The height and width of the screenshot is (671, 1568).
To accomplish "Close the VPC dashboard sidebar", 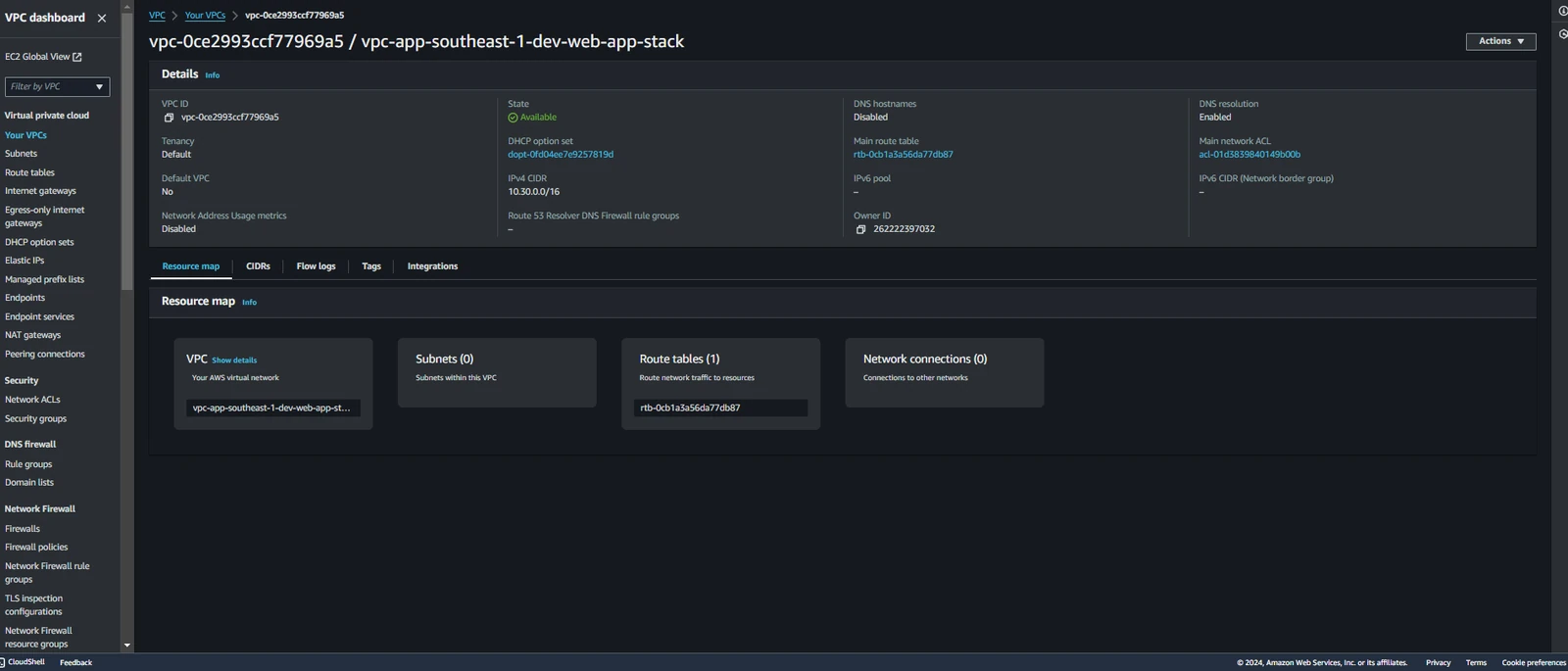I will [102, 18].
